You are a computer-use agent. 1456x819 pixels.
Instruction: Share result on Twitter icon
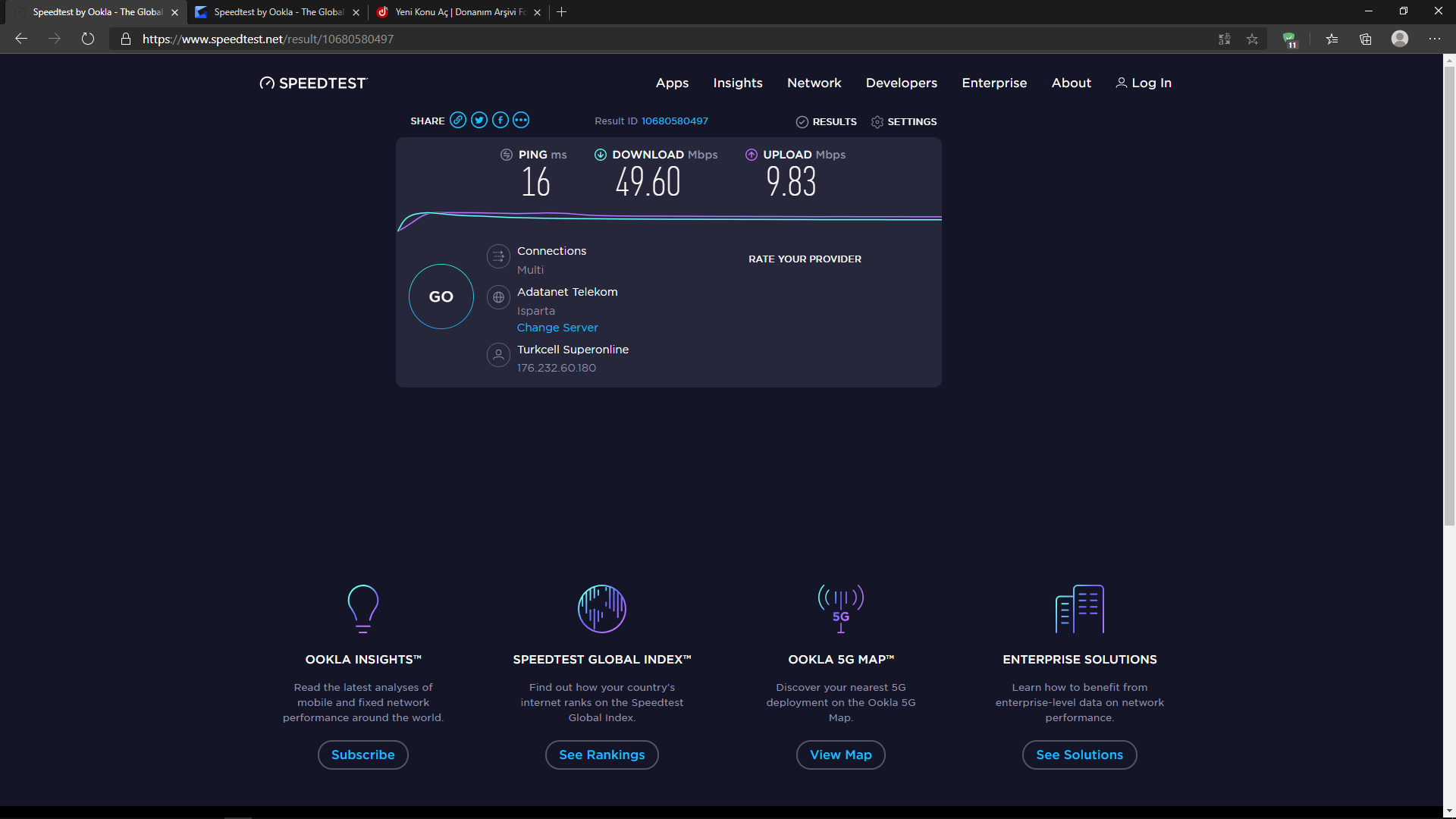(479, 121)
